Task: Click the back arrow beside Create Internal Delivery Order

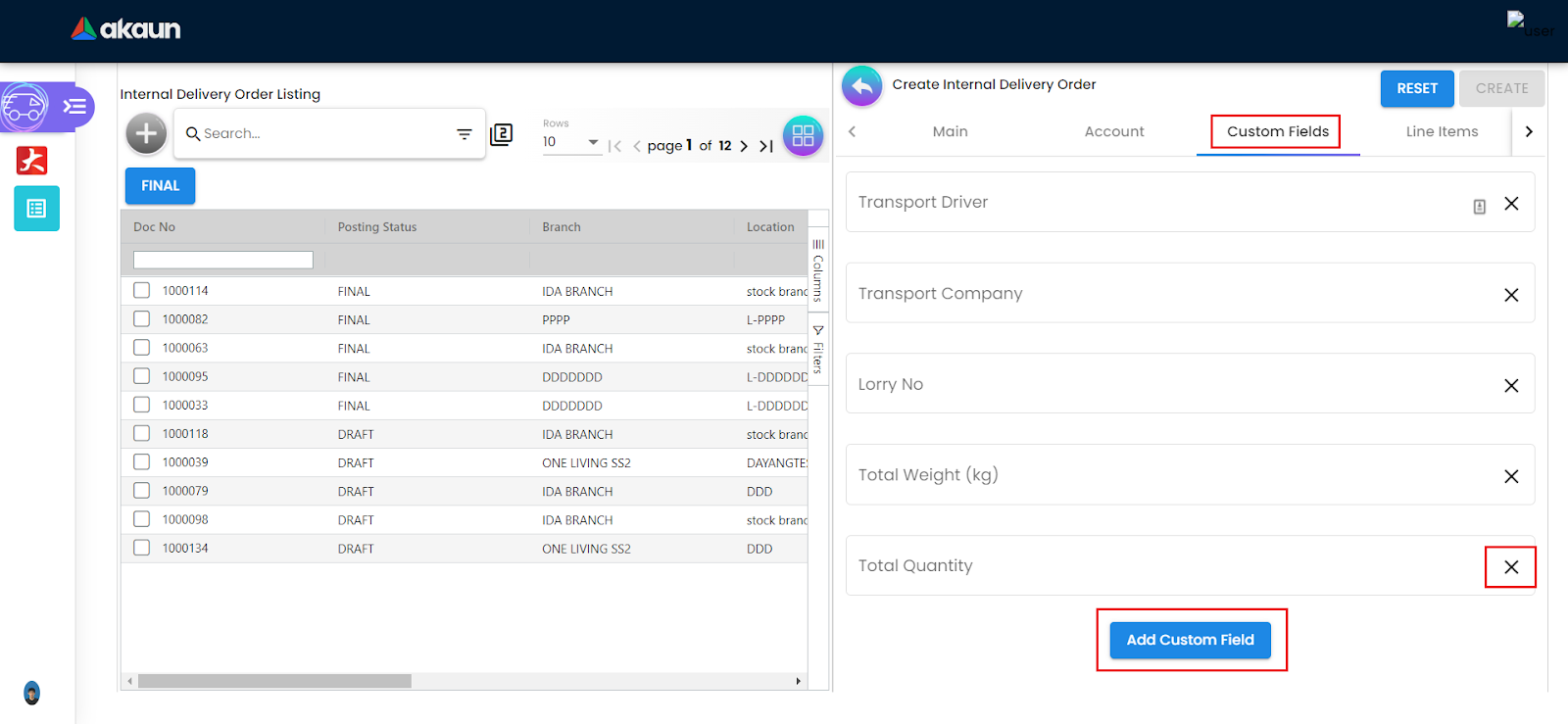Action: pos(861,86)
